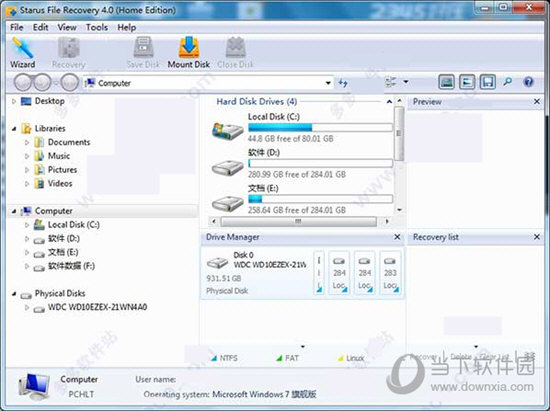Open the Edit menu
Viewport: 550px width, 411px height.
click(40, 27)
